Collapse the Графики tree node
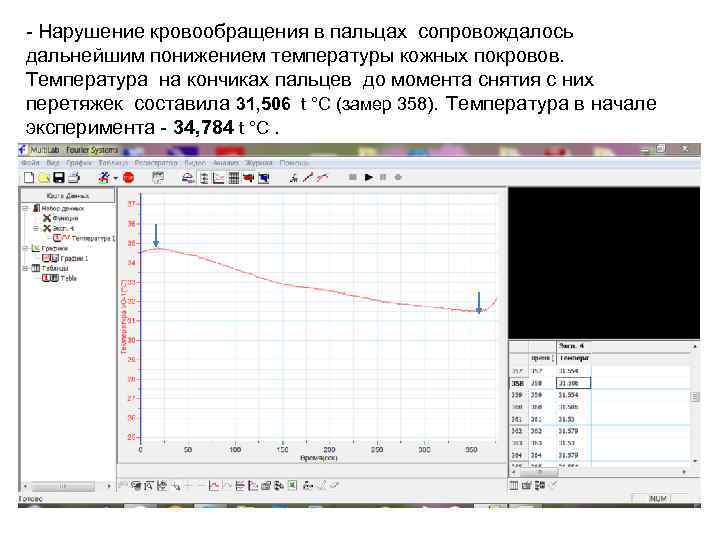720x540 pixels. click(x=26, y=248)
